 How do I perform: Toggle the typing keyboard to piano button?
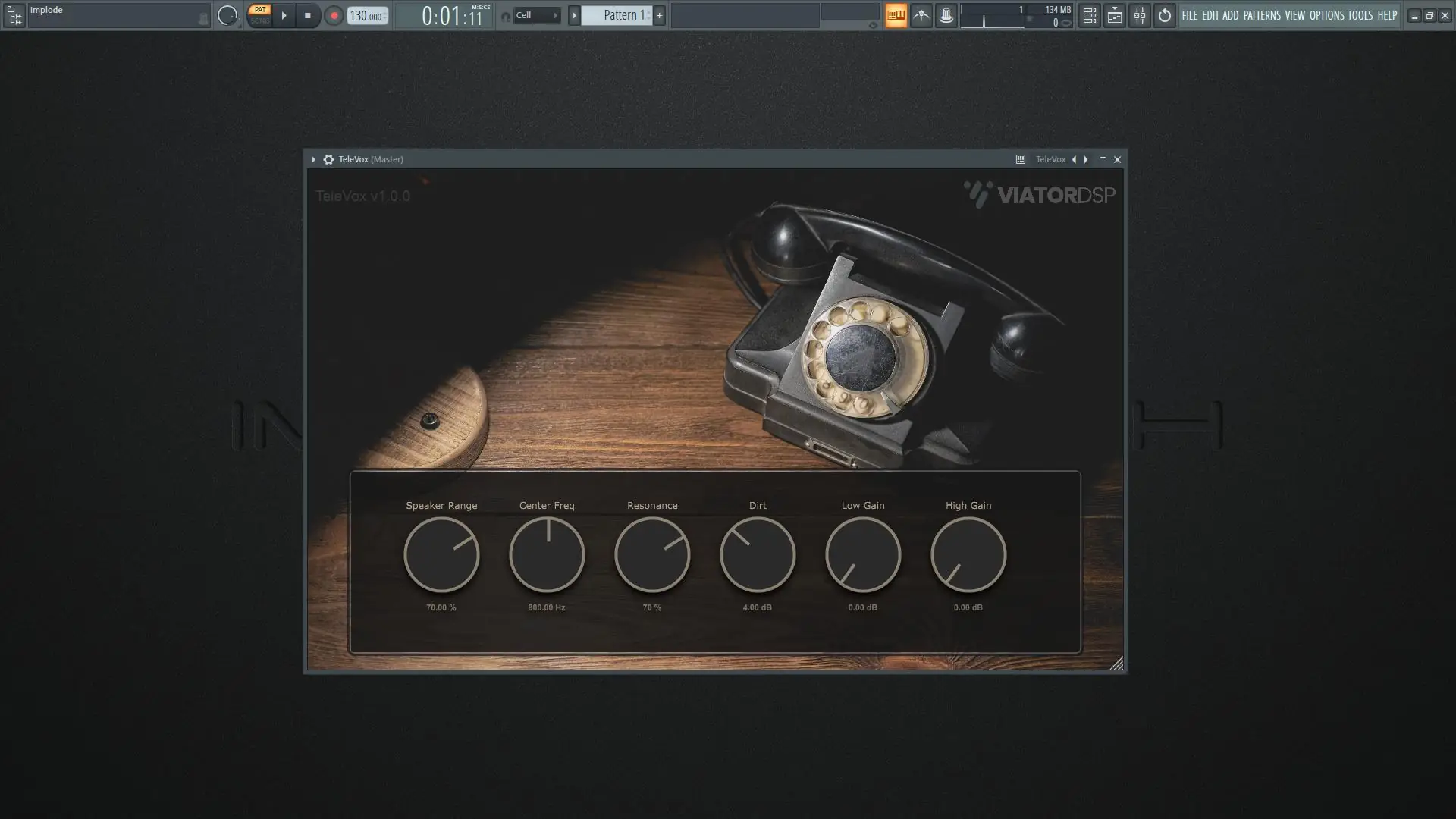pyautogui.click(x=896, y=15)
